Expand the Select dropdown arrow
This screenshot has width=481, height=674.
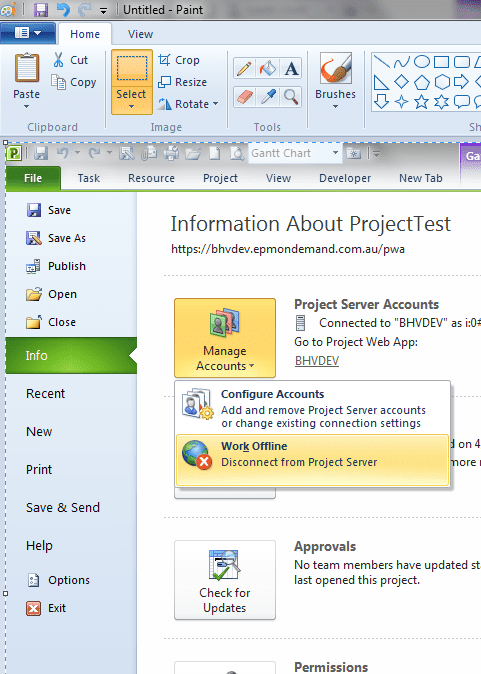[132, 106]
